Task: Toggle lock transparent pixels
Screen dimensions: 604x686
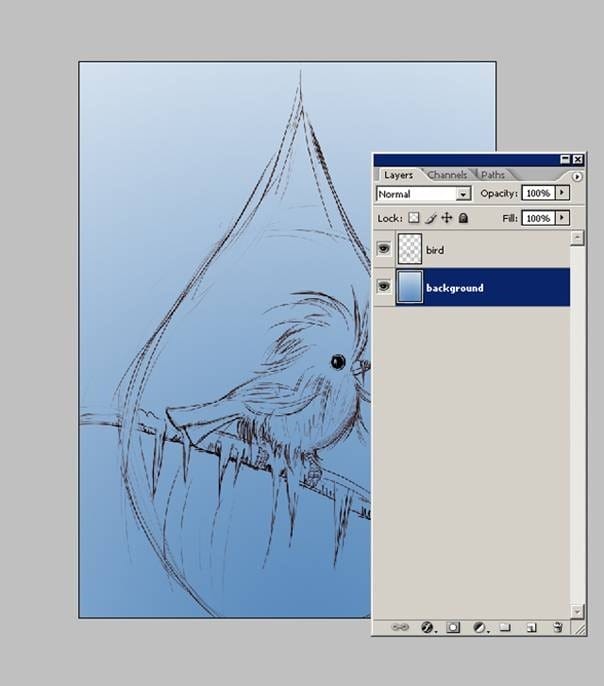Action: coord(414,217)
